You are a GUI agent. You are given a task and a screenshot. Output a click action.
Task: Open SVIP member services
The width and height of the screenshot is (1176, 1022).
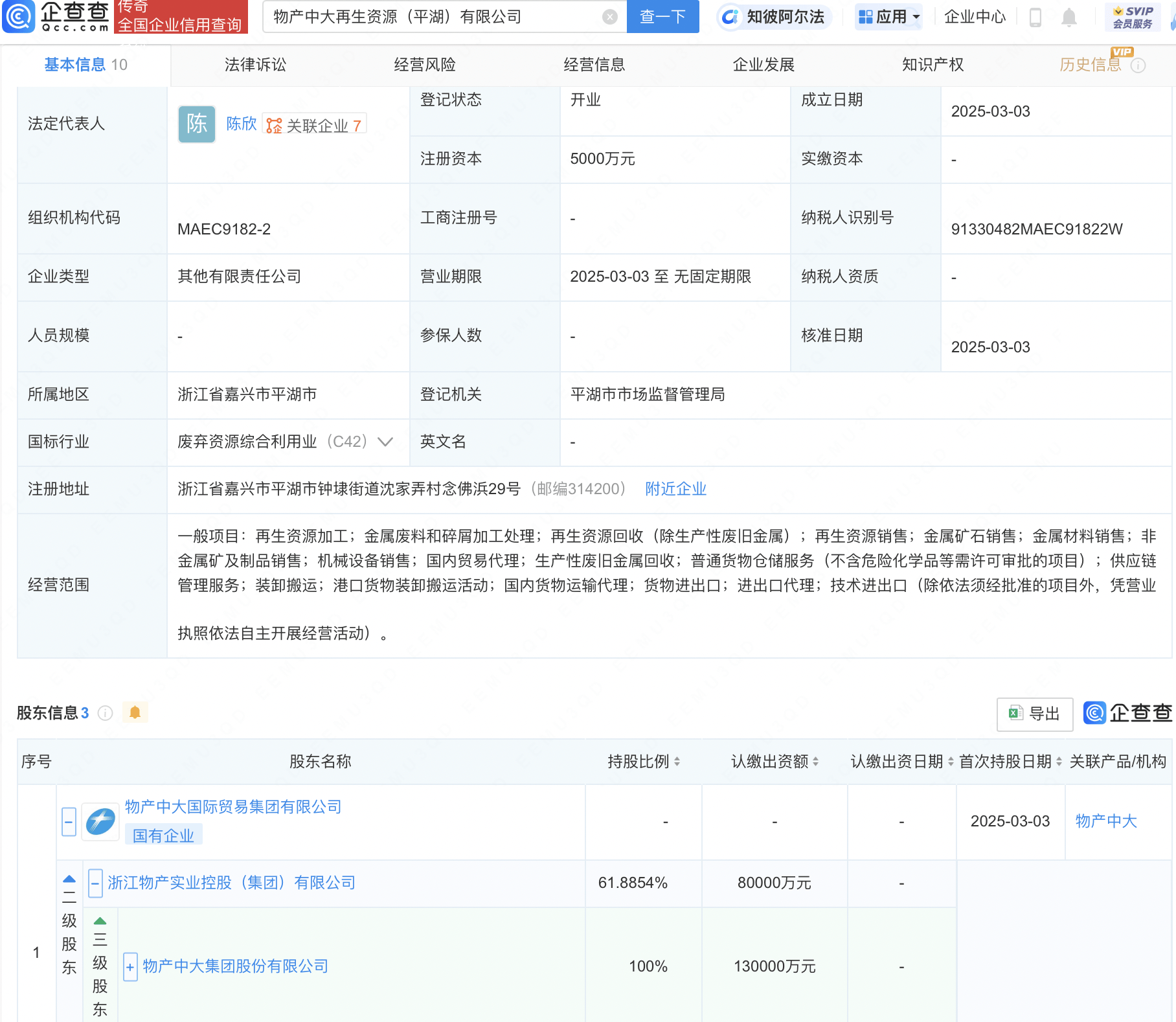(1133, 17)
